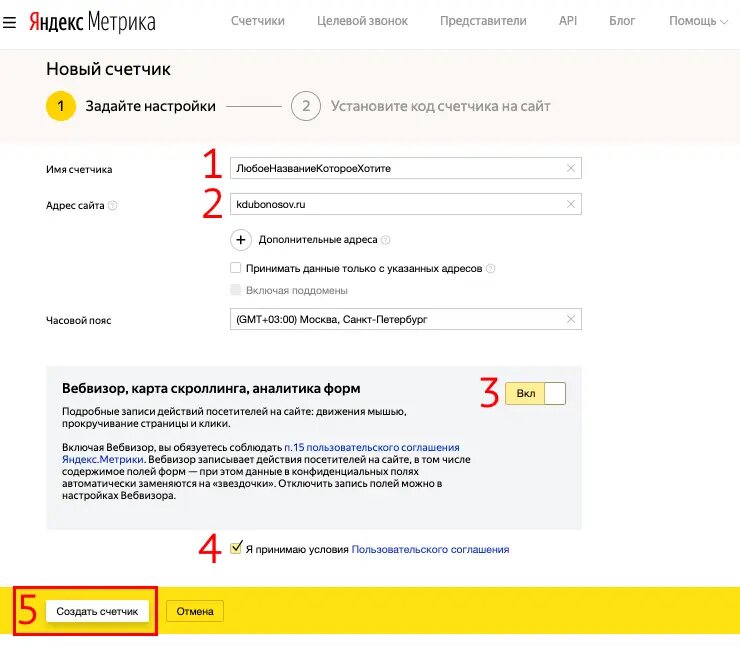Image resolution: width=740 pixels, height=646 pixels.
Task: Click the plus icon for additional addresses
Action: point(241,240)
